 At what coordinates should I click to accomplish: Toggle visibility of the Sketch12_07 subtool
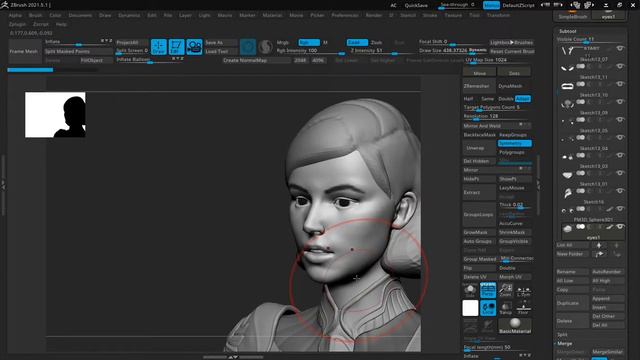pyautogui.click(x=620, y=66)
